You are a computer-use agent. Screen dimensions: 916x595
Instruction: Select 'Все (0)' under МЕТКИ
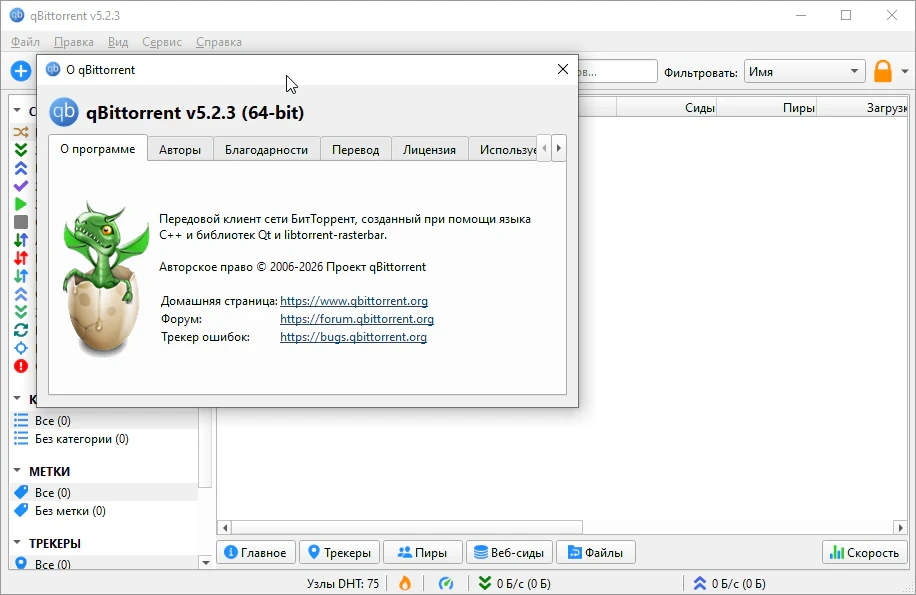[103, 492]
